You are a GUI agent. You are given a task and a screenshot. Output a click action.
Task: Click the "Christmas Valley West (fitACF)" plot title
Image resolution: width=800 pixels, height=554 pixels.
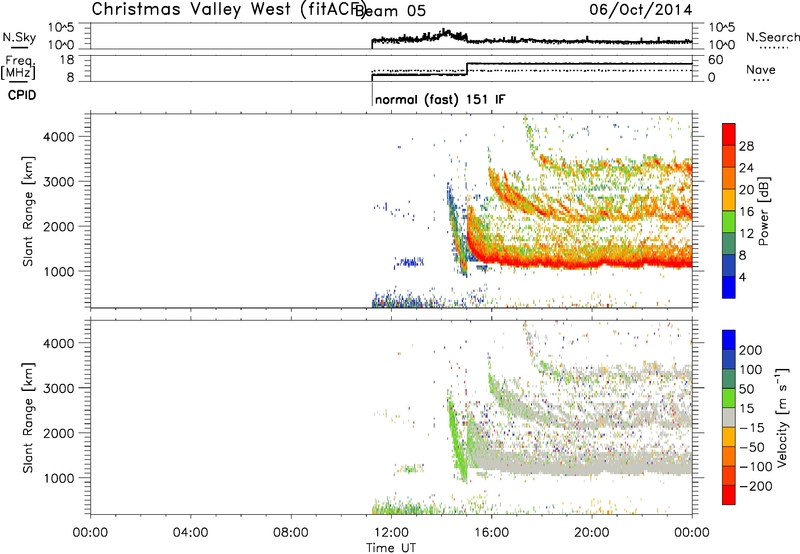(x=228, y=9)
